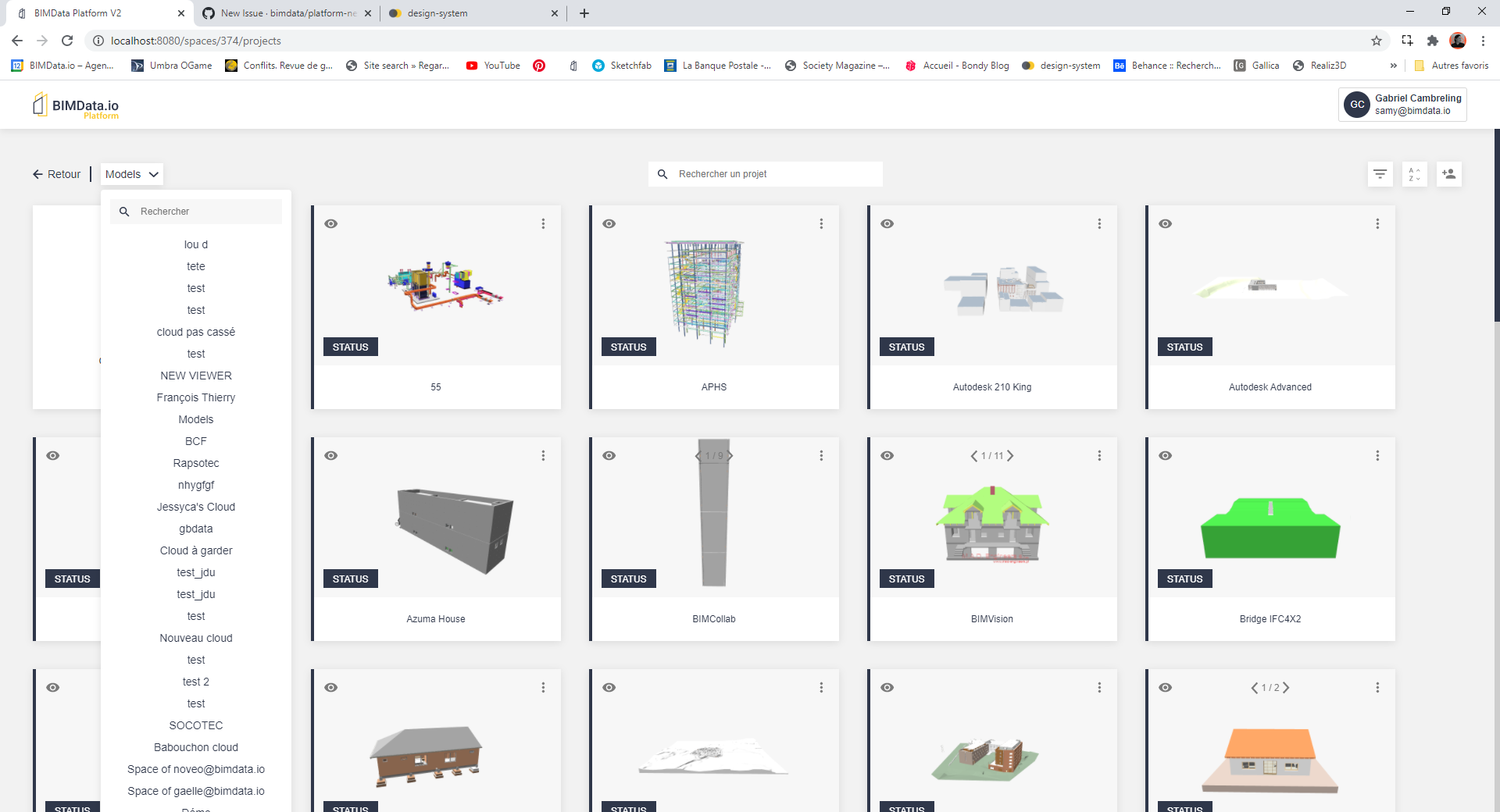Select Jessyca's Cloud in the list
Screen dimensions: 1500x812
pos(195,507)
